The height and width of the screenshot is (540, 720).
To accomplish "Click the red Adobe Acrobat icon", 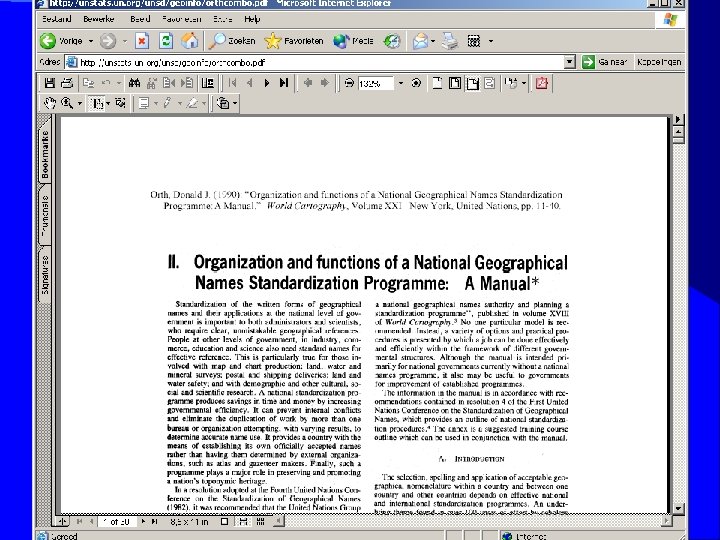I will [x=542, y=83].
